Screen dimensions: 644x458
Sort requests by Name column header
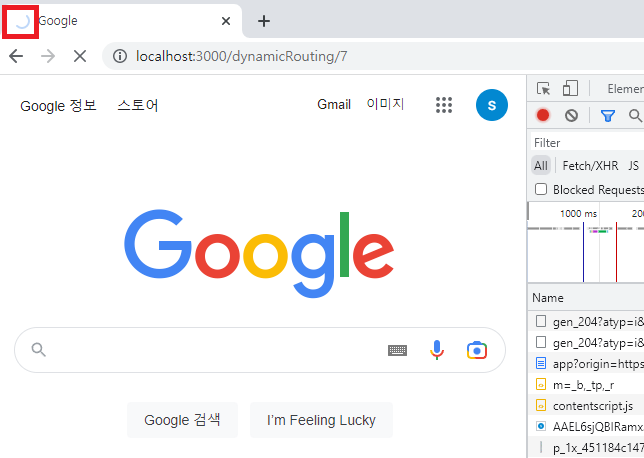point(547,297)
